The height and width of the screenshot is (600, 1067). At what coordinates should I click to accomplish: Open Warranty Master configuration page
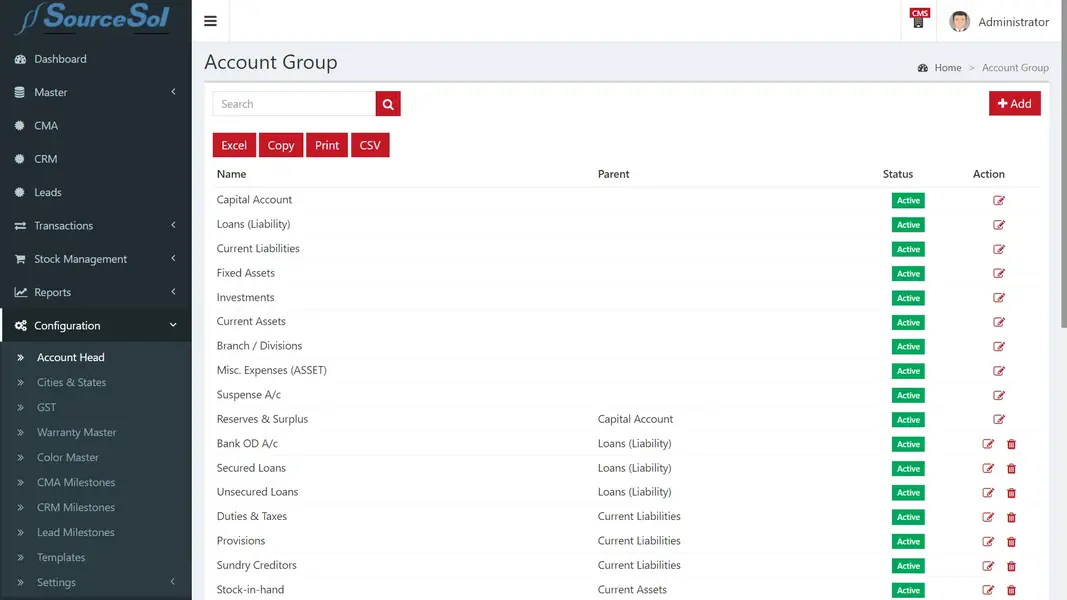pos(76,432)
